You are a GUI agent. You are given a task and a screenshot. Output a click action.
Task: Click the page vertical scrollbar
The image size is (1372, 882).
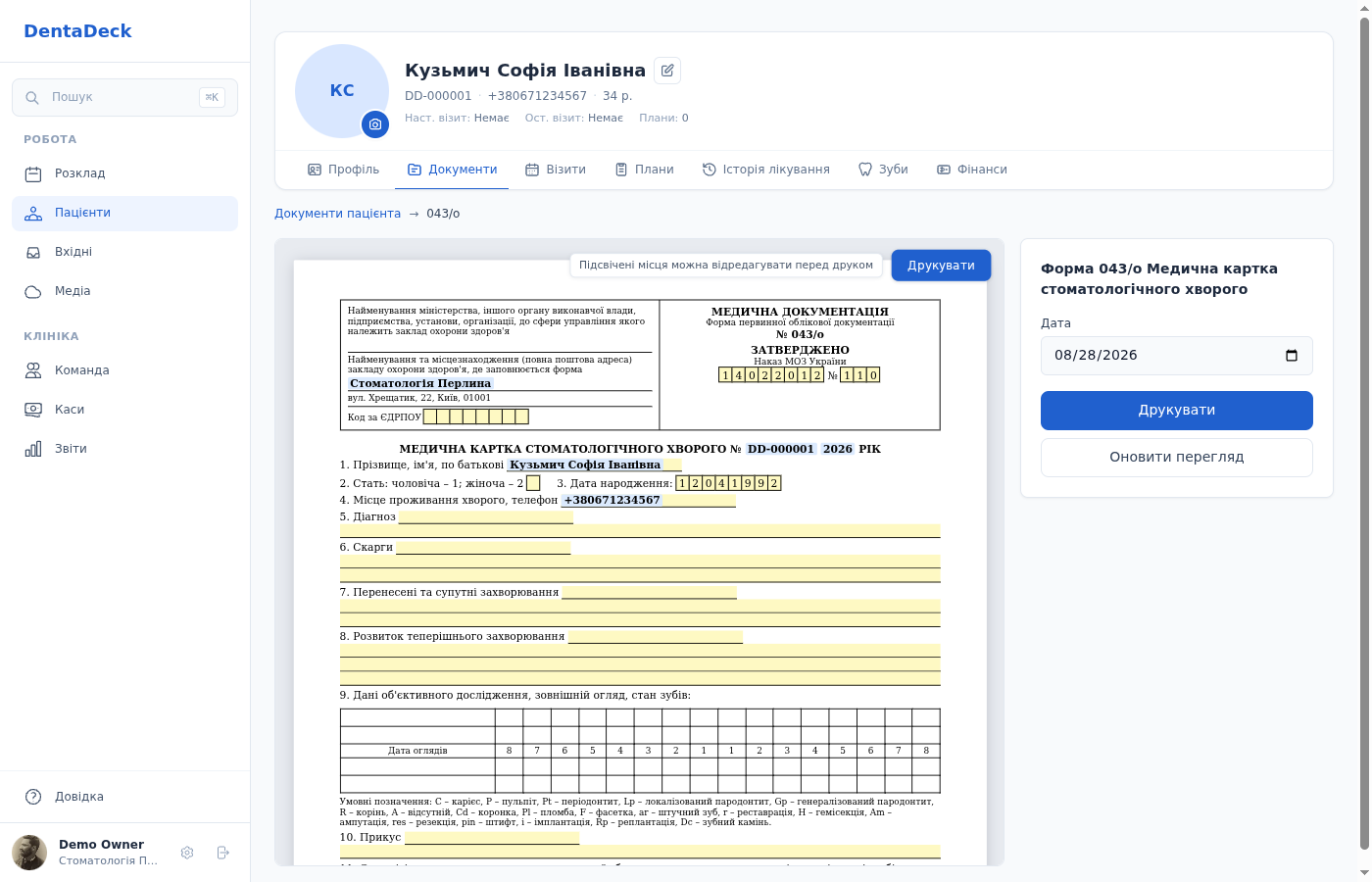pos(1364,431)
